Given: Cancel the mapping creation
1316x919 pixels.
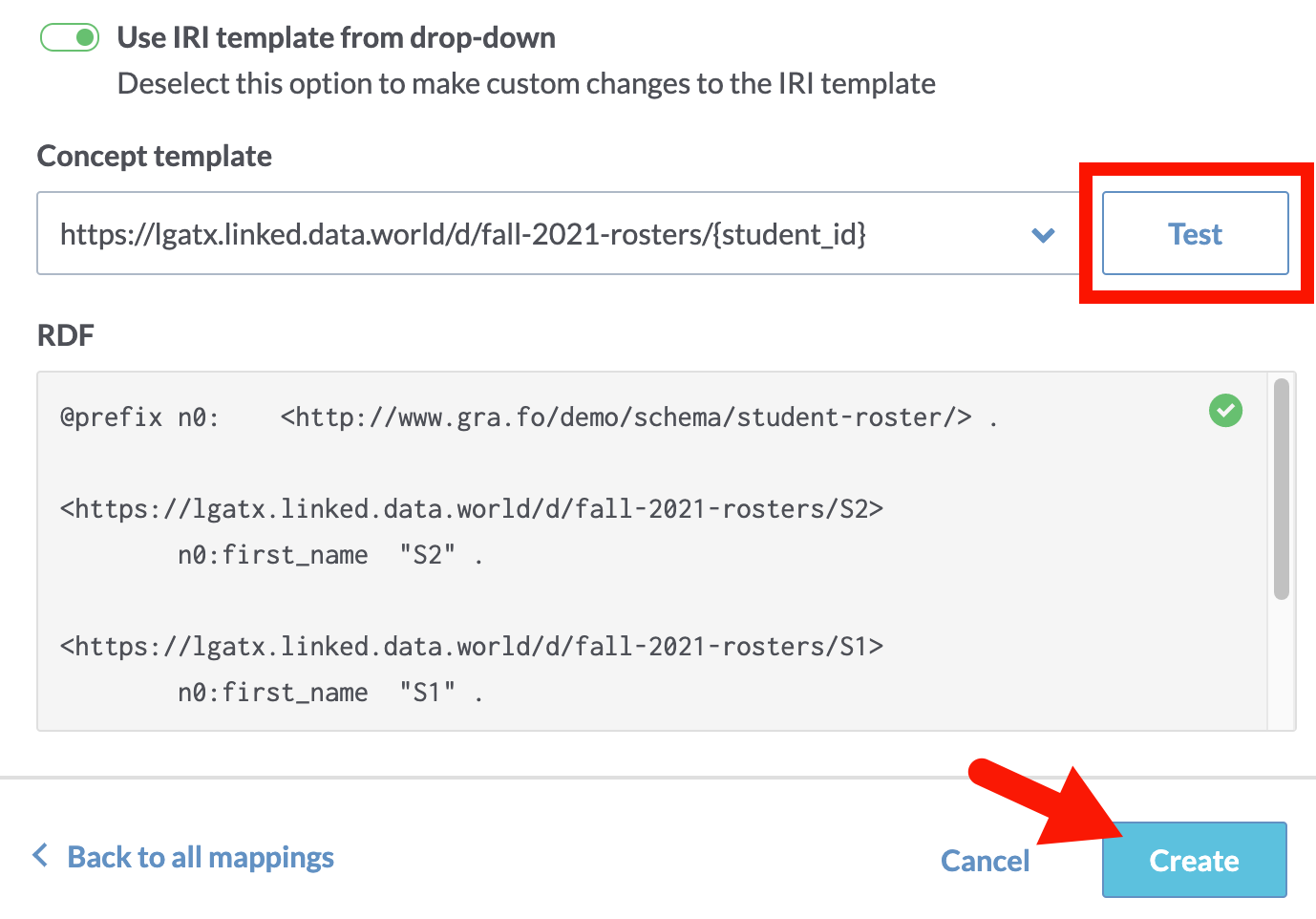Looking at the screenshot, I should click(x=985, y=861).
